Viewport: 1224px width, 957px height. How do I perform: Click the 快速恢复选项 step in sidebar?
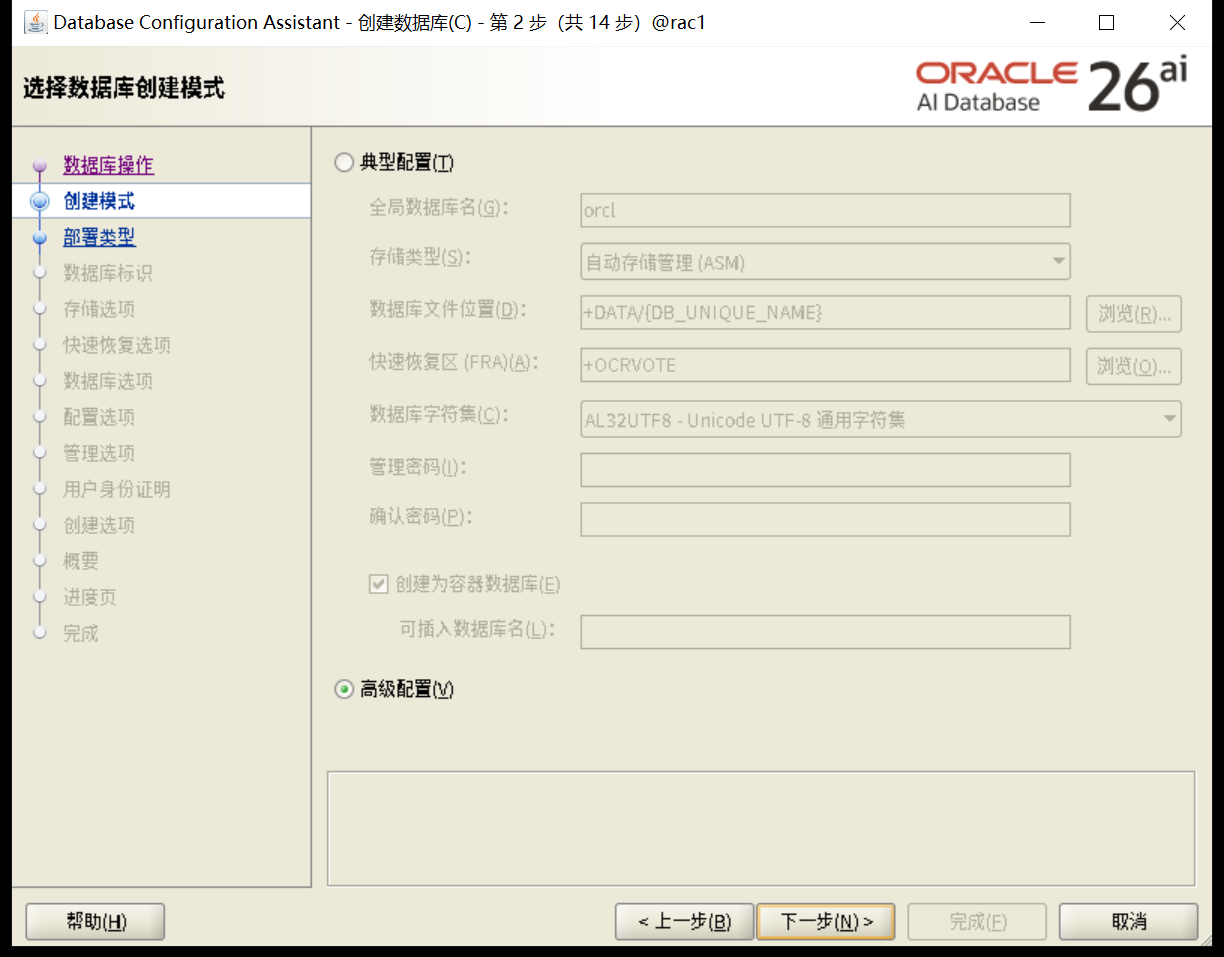coord(117,345)
